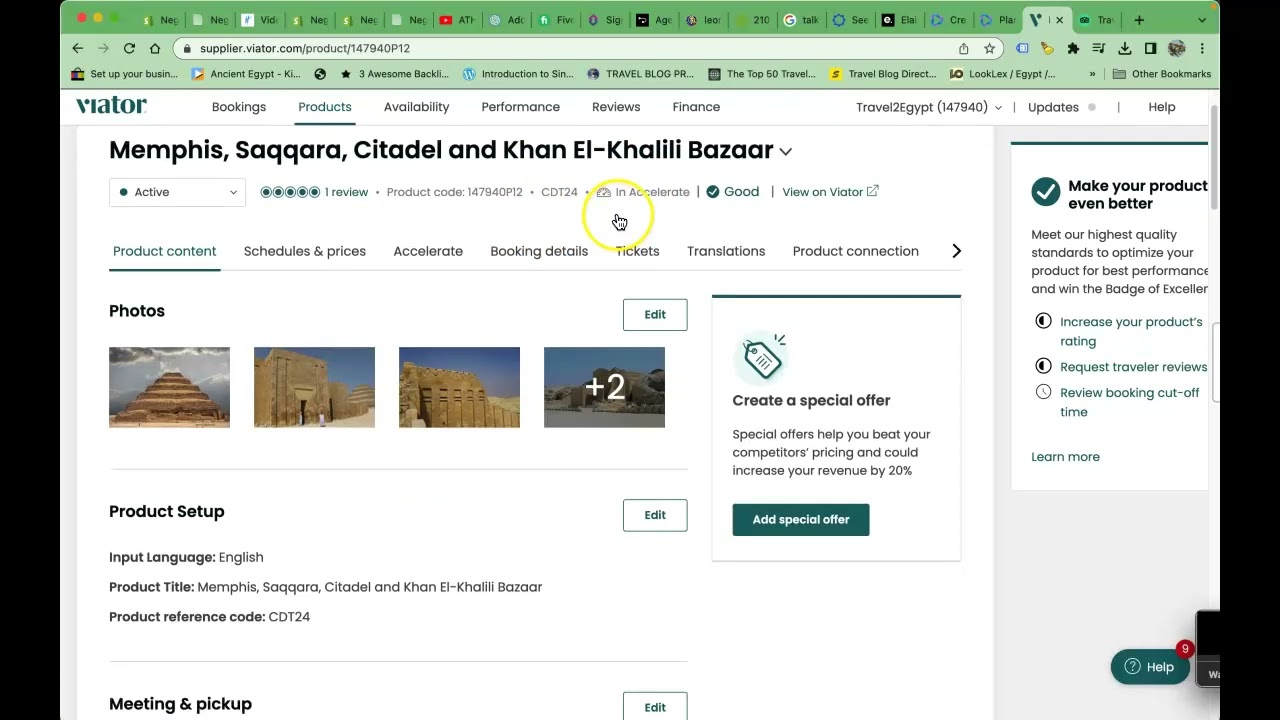Image resolution: width=1280 pixels, height=720 pixels.
Task: Open floating Help chat button
Action: click(1150, 667)
